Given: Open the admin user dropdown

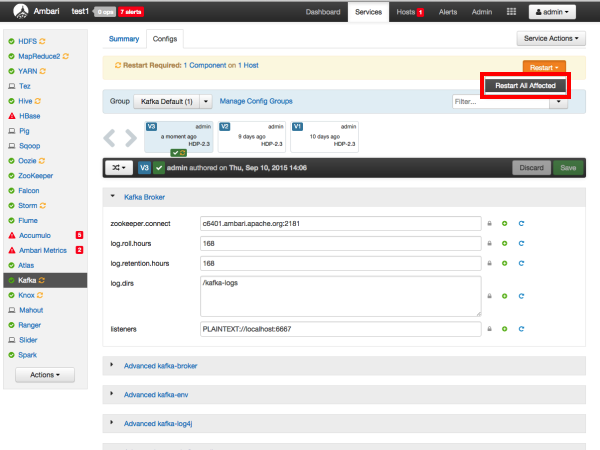Looking at the screenshot, I should (x=552, y=12).
